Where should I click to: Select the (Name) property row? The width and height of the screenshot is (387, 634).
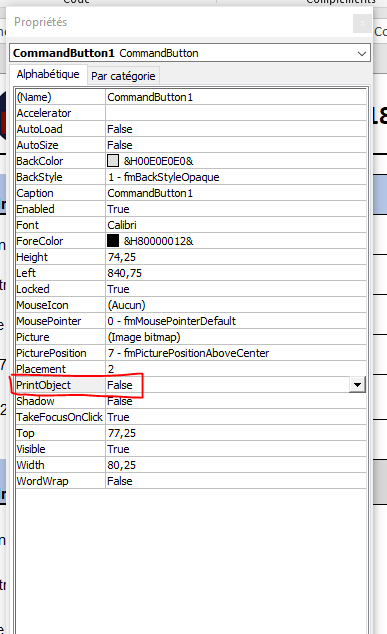click(x=191, y=97)
